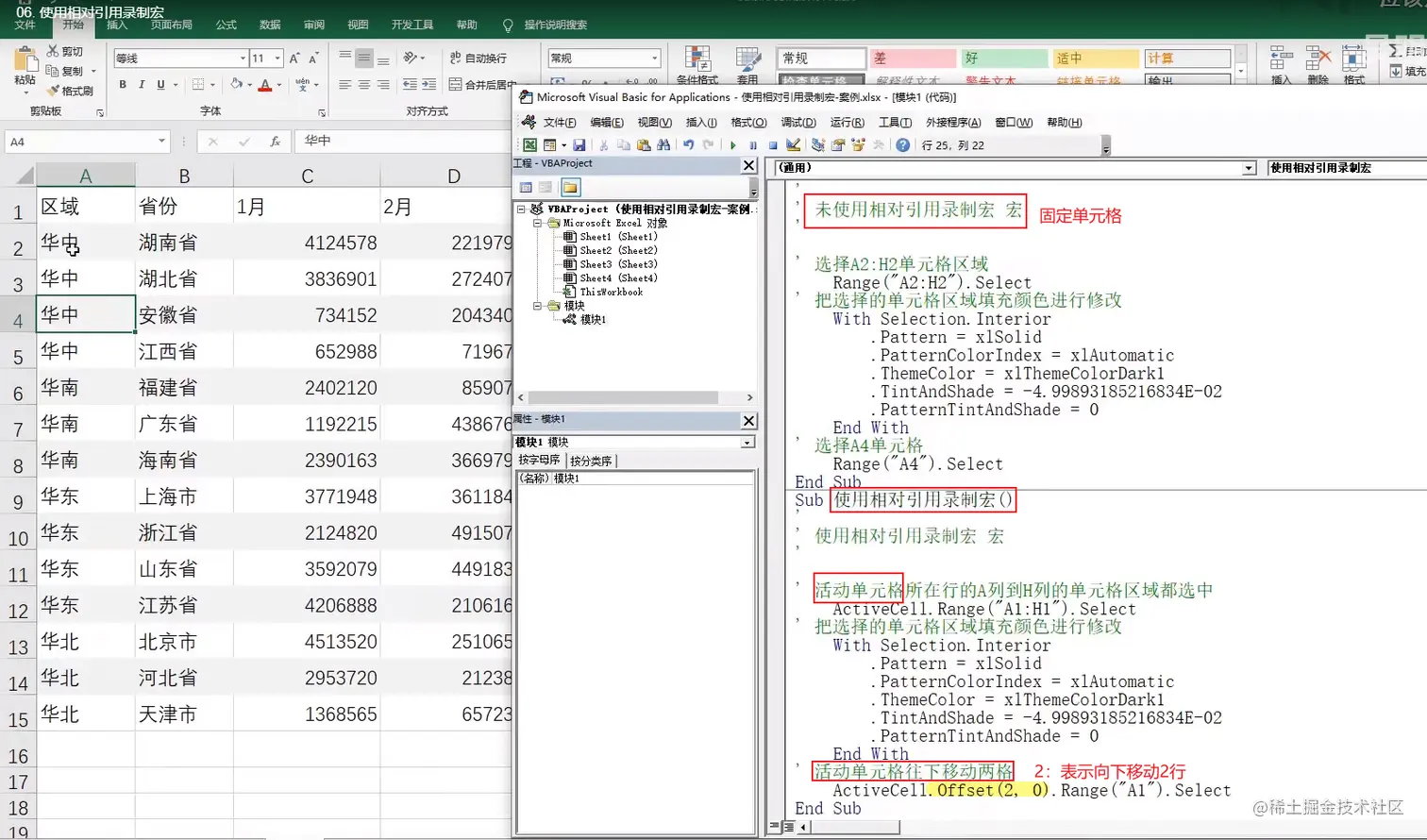Open the number format dropdown (常规)
The image size is (1427, 840).
pyautogui.click(x=654, y=59)
